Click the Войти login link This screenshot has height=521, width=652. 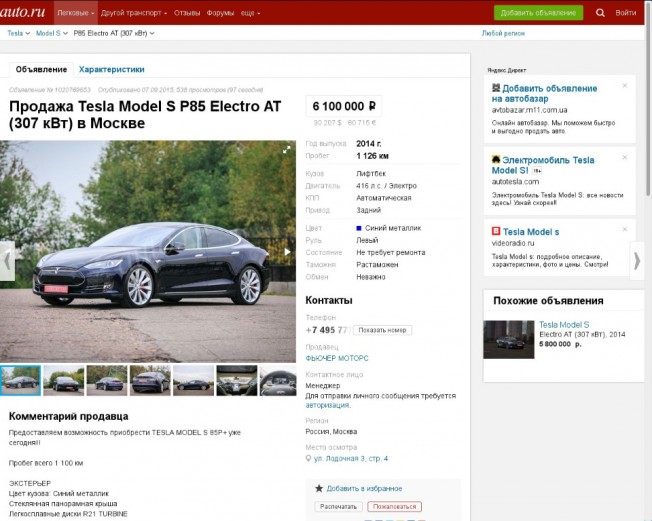(625, 13)
